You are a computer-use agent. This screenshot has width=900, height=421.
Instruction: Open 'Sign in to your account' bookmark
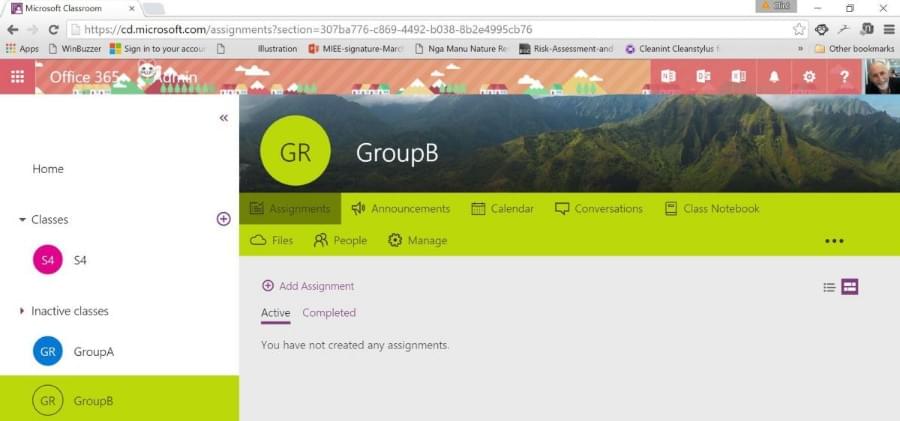[x=158, y=49]
